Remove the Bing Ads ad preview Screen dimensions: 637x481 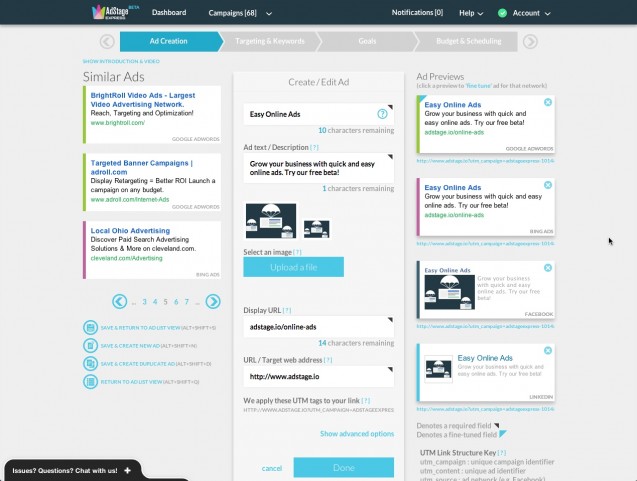548,185
